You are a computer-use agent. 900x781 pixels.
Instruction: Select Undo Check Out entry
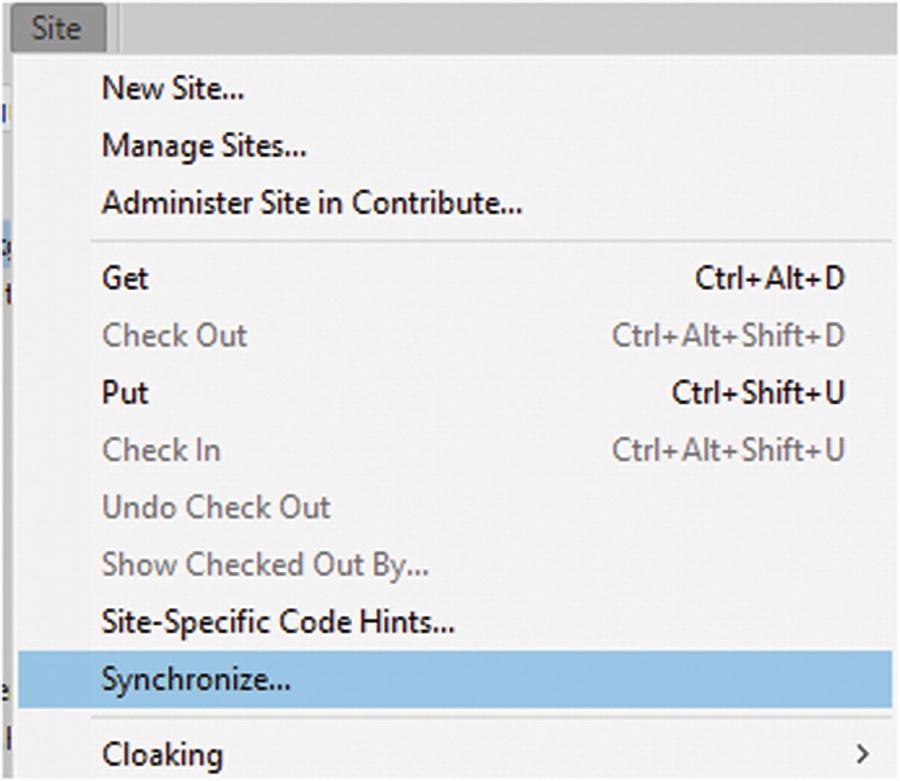point(216,507)
